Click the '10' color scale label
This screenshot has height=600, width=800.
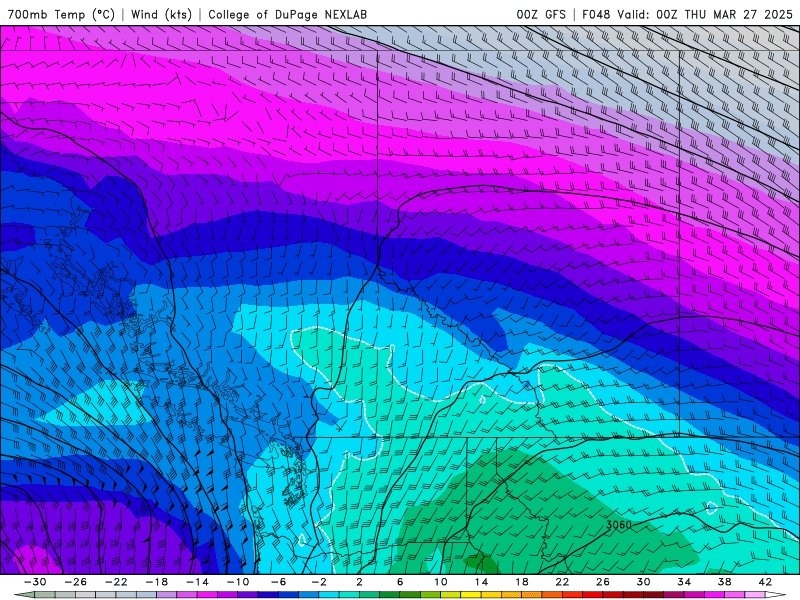tap(441, 582)
